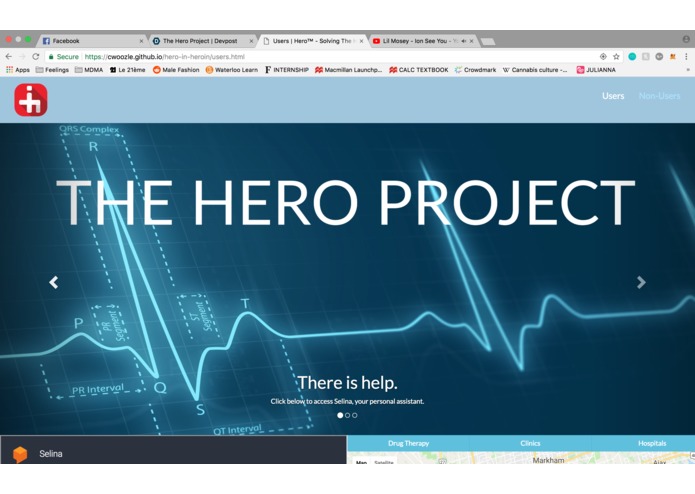The height and width of the screenshot is (494, 695).
Task: Switch to the Lil Mosey YouTube tab
Action: [421, 41]
